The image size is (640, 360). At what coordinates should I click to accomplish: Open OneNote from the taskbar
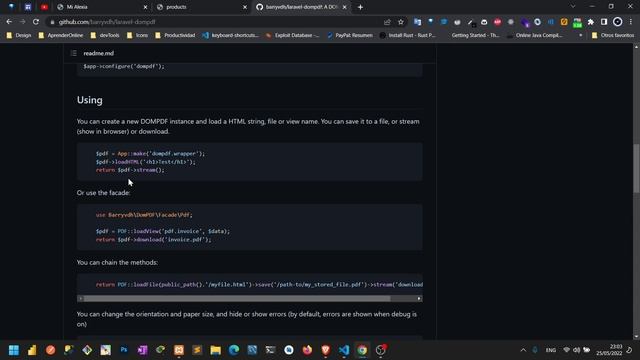[142, 350]
